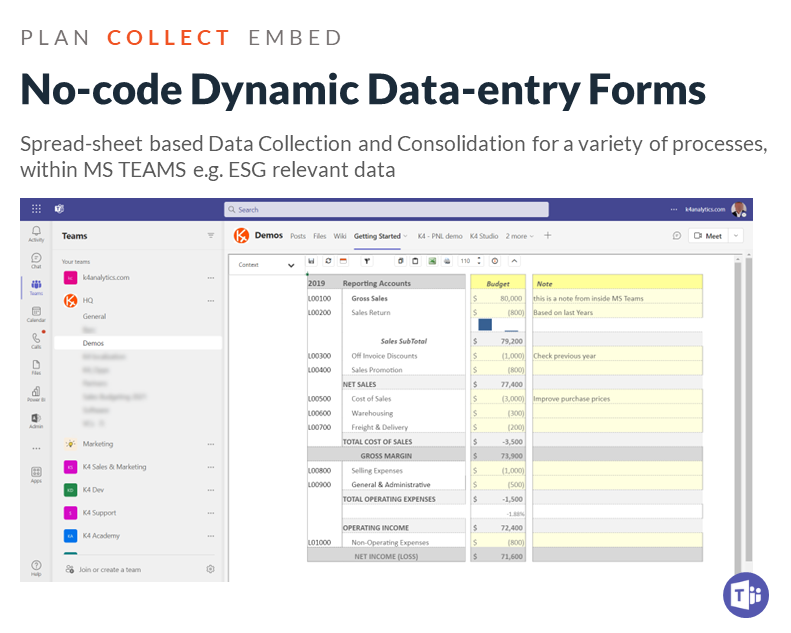Switch to the Posts tab

tap(297, 236)
